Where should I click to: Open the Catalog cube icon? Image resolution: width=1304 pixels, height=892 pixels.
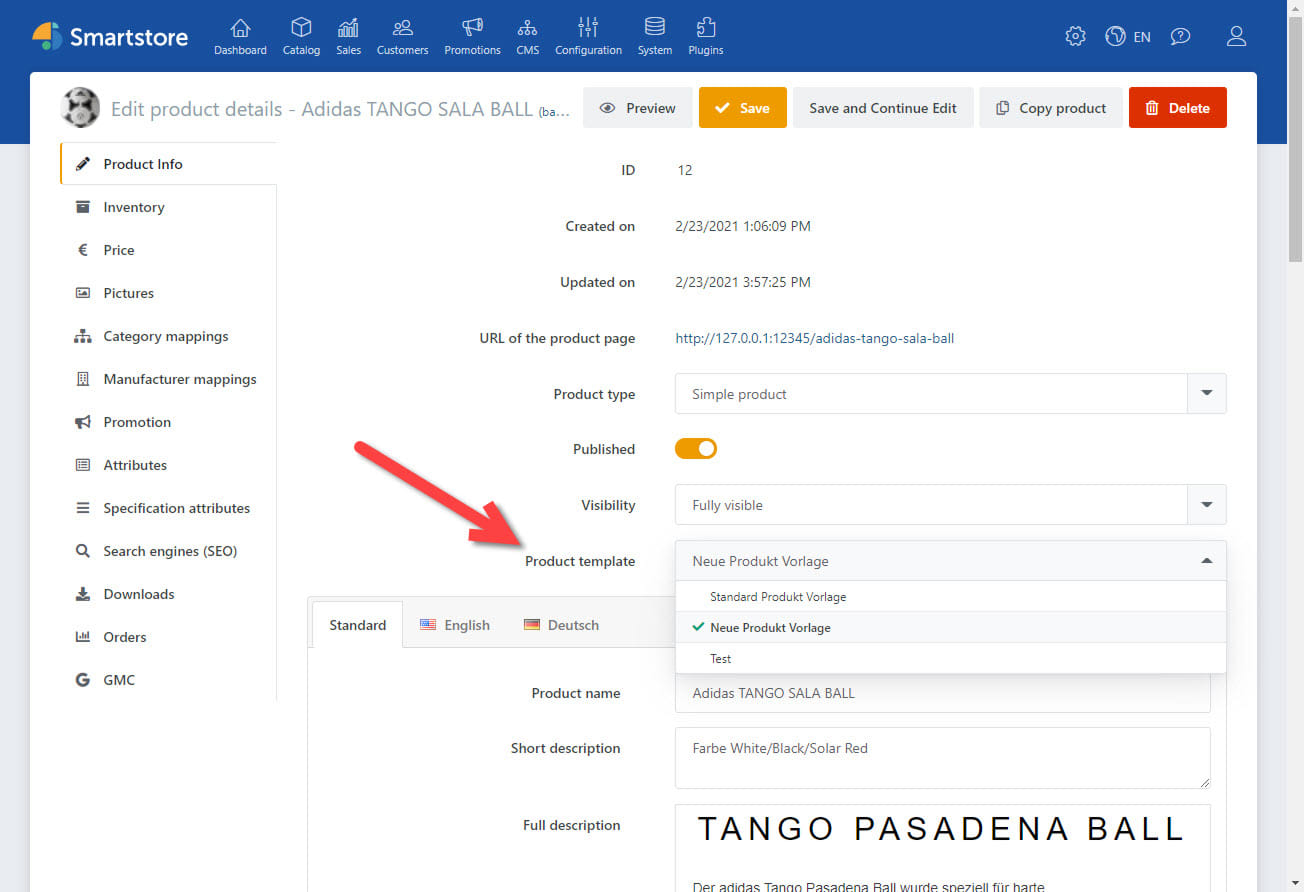point(301,29)
